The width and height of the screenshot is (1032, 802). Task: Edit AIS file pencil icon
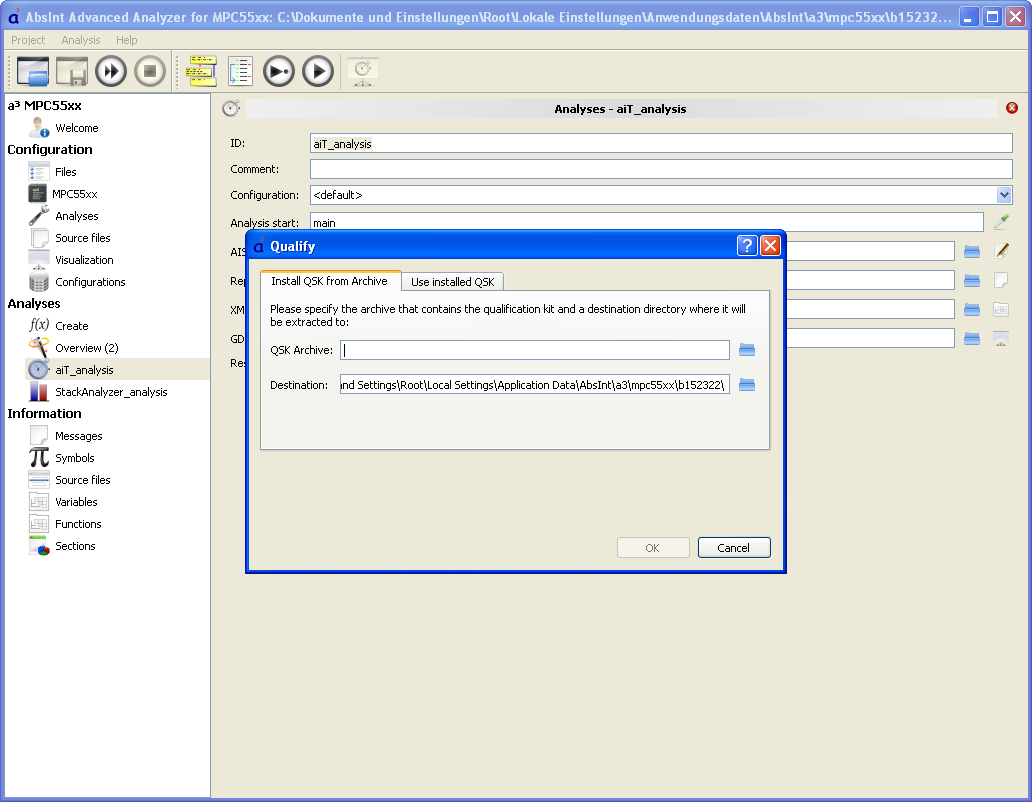click(1001, 251)
